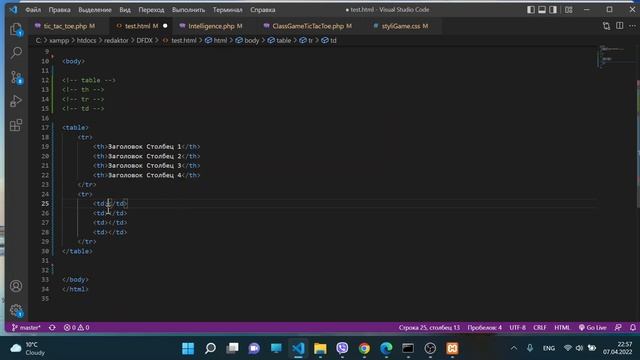Open the body breadcrumb symbol
Viewport: 640px width, 360px height.
click(247, 40)
